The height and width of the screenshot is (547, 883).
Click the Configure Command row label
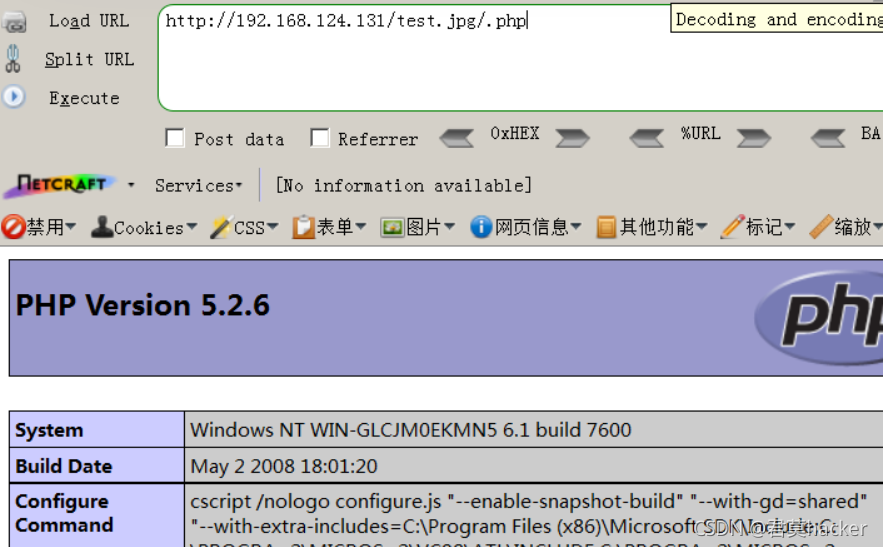(64, 513)
